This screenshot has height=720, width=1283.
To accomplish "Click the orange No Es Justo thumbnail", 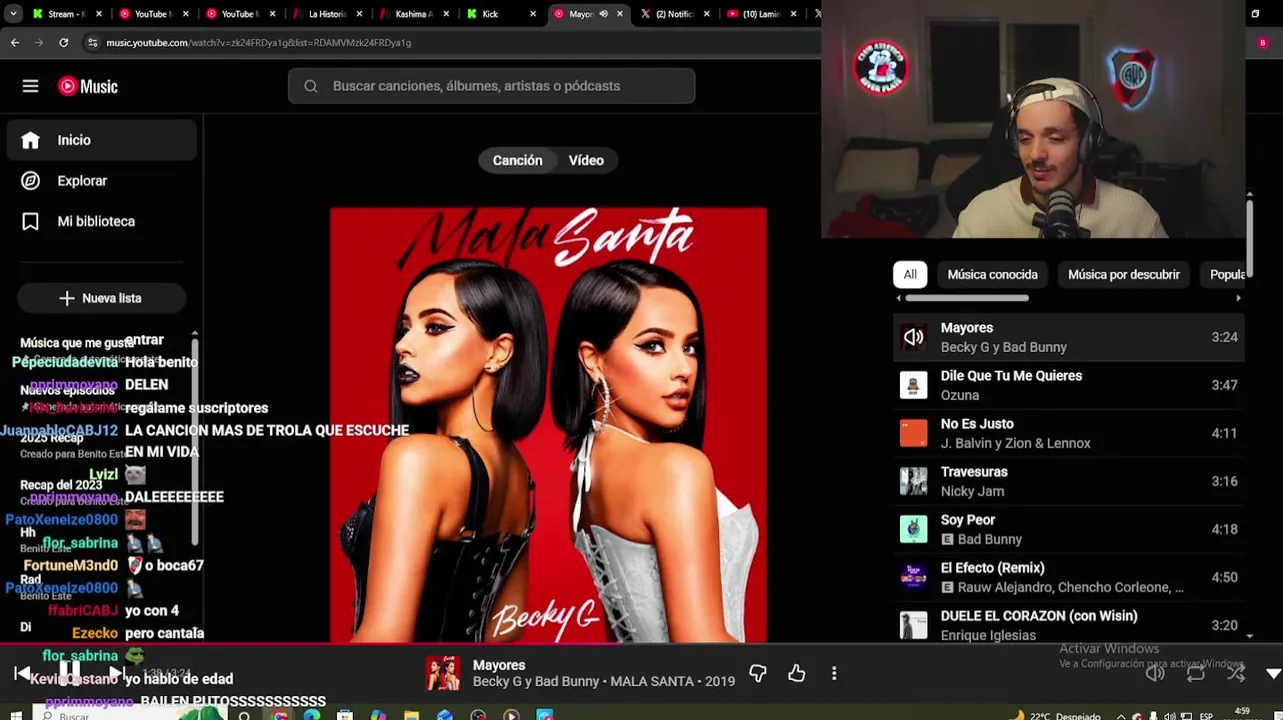I will (913, 433).
